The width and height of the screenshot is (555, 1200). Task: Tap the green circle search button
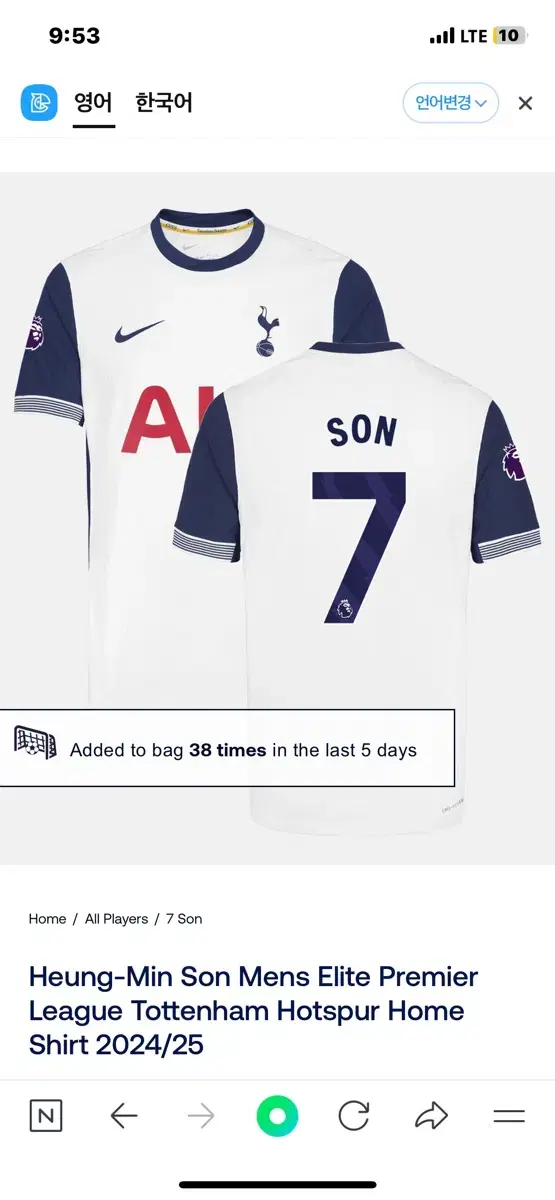click(x=277, y=1116)
